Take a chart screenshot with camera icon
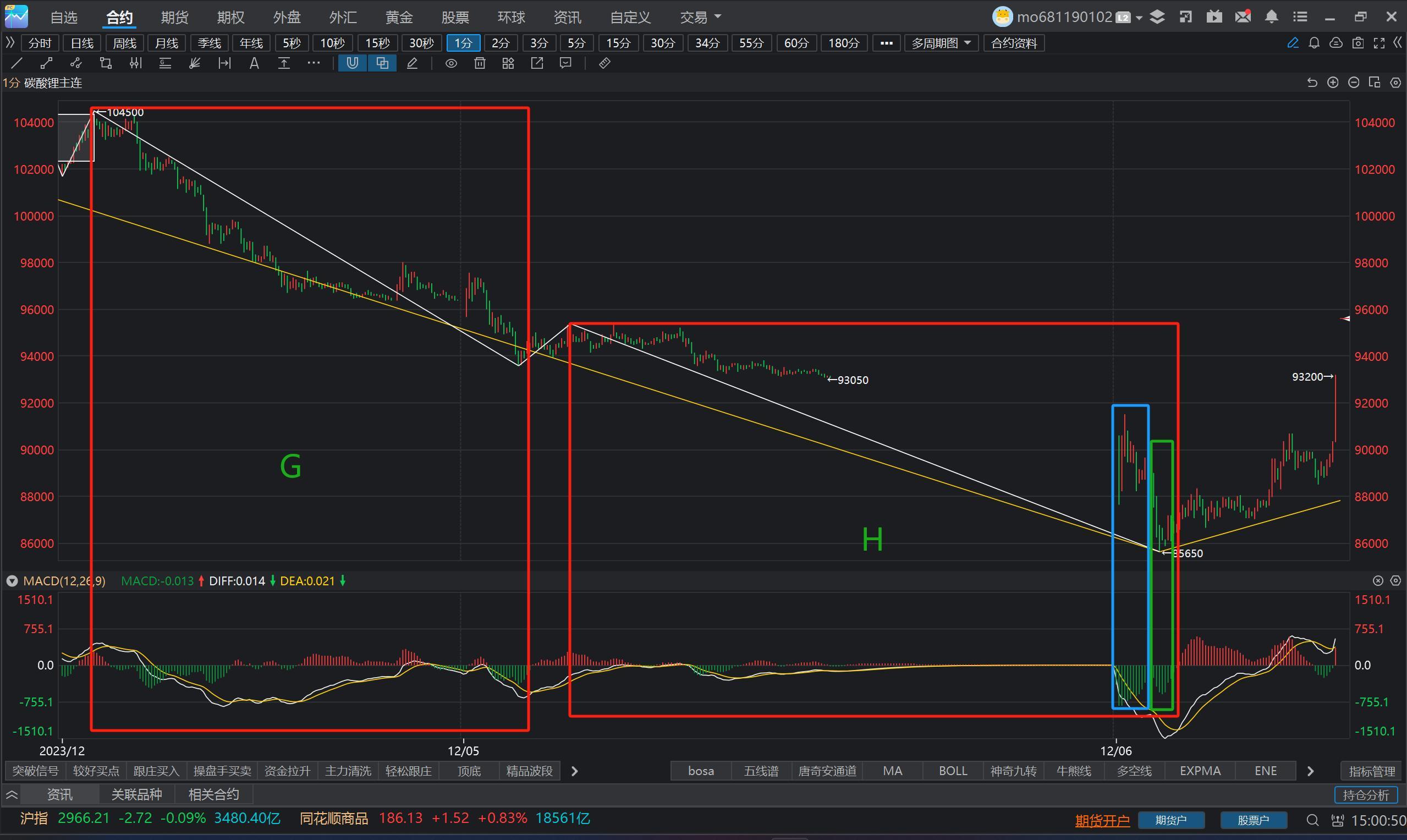1407x840 pixels. point(1357,43)
